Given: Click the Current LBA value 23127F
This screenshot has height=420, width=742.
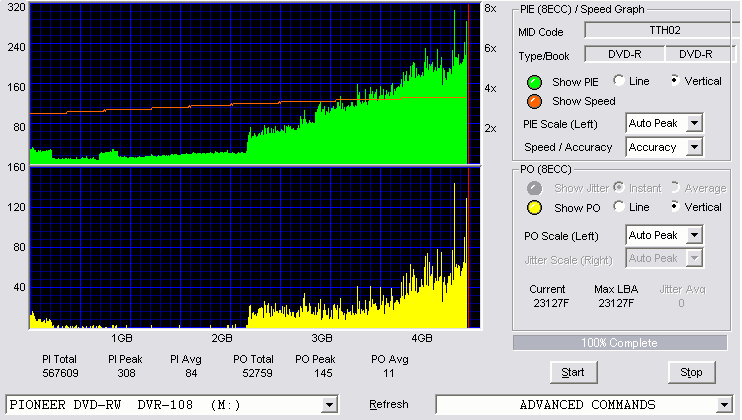Looking at the screenshot, I should click(x=551, y=303).
